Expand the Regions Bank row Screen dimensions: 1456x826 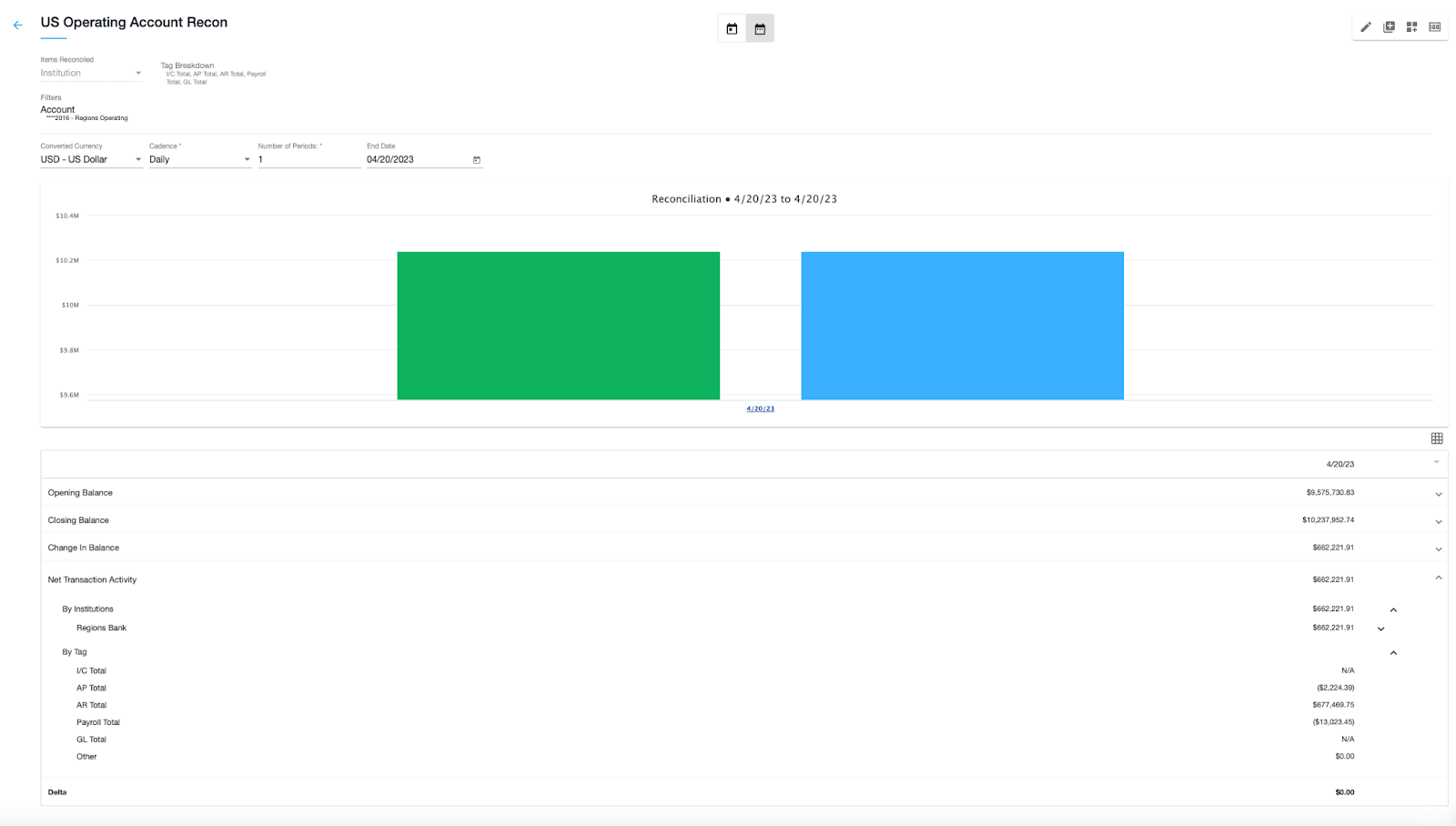point(1380,629)
